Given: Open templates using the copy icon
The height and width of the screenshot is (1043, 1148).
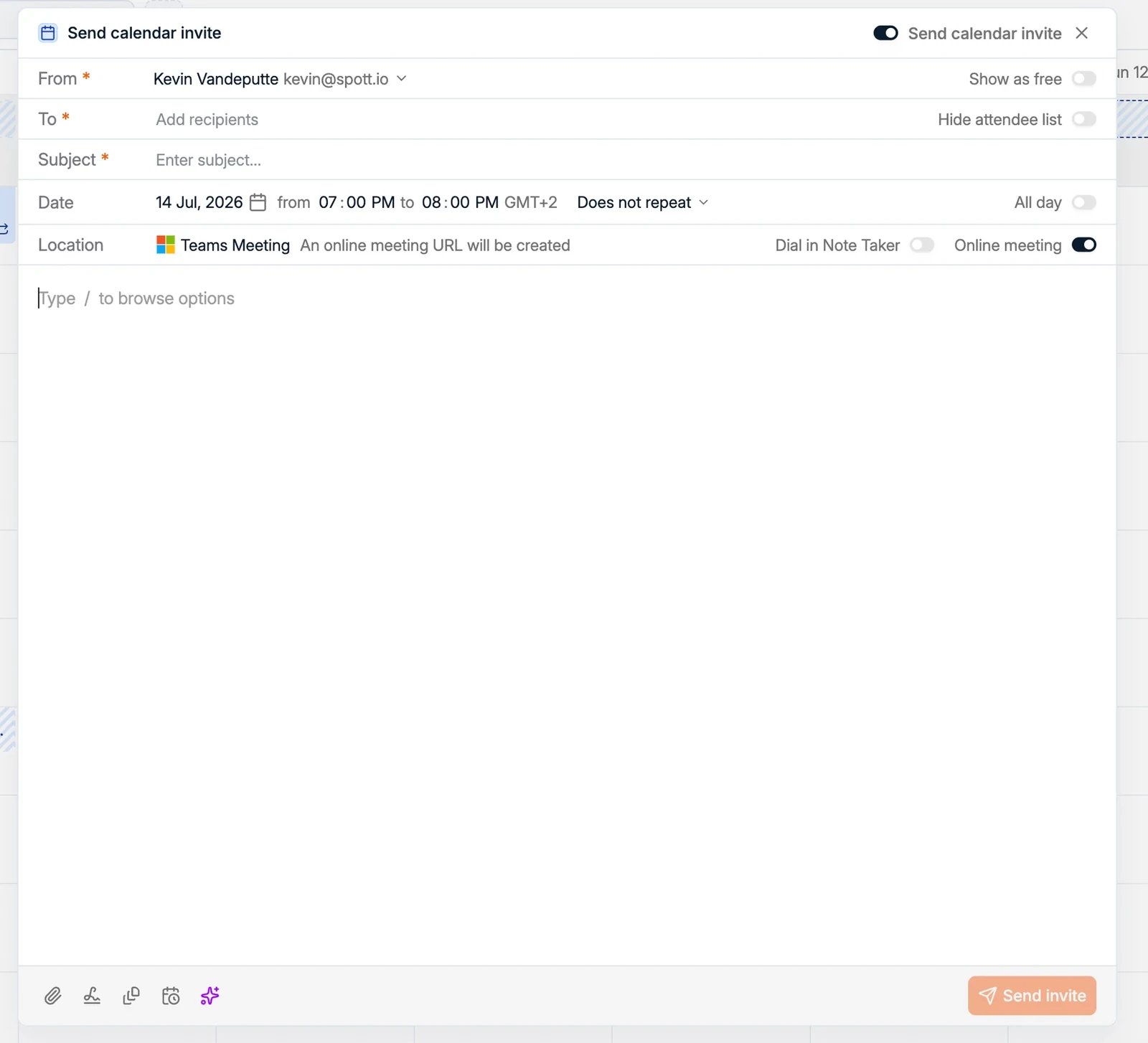Looking at the screenshot, I should tap(131, 996).
